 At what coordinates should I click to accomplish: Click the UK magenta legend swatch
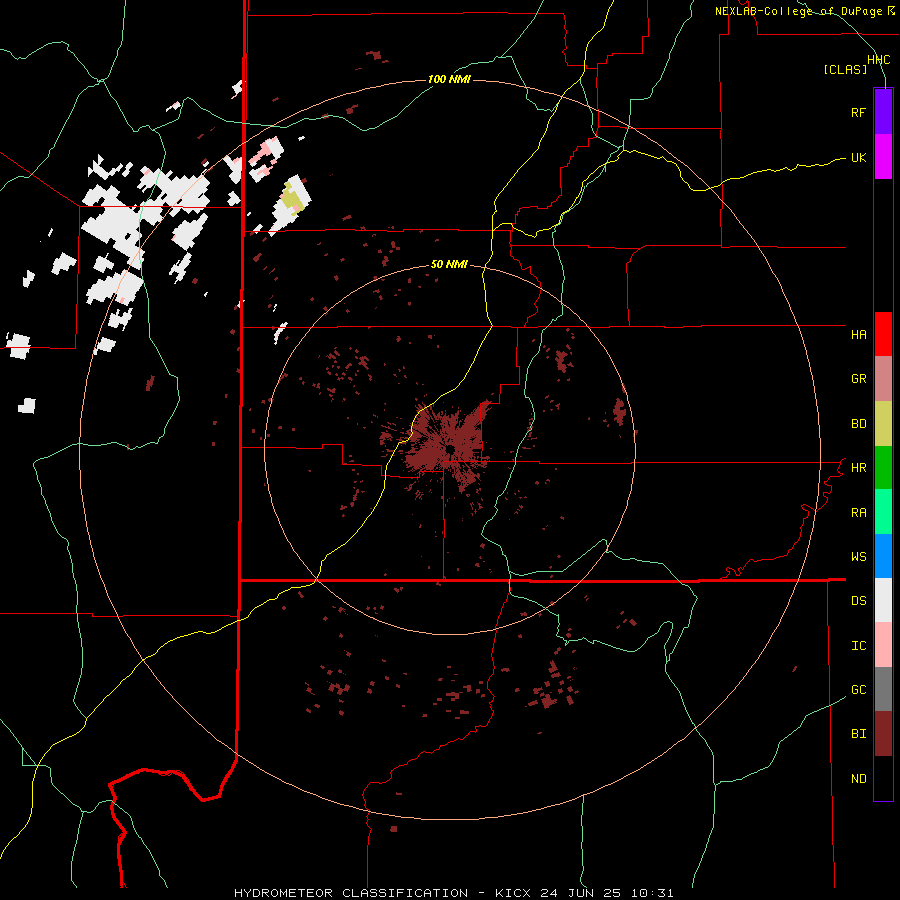click(883, 157)
